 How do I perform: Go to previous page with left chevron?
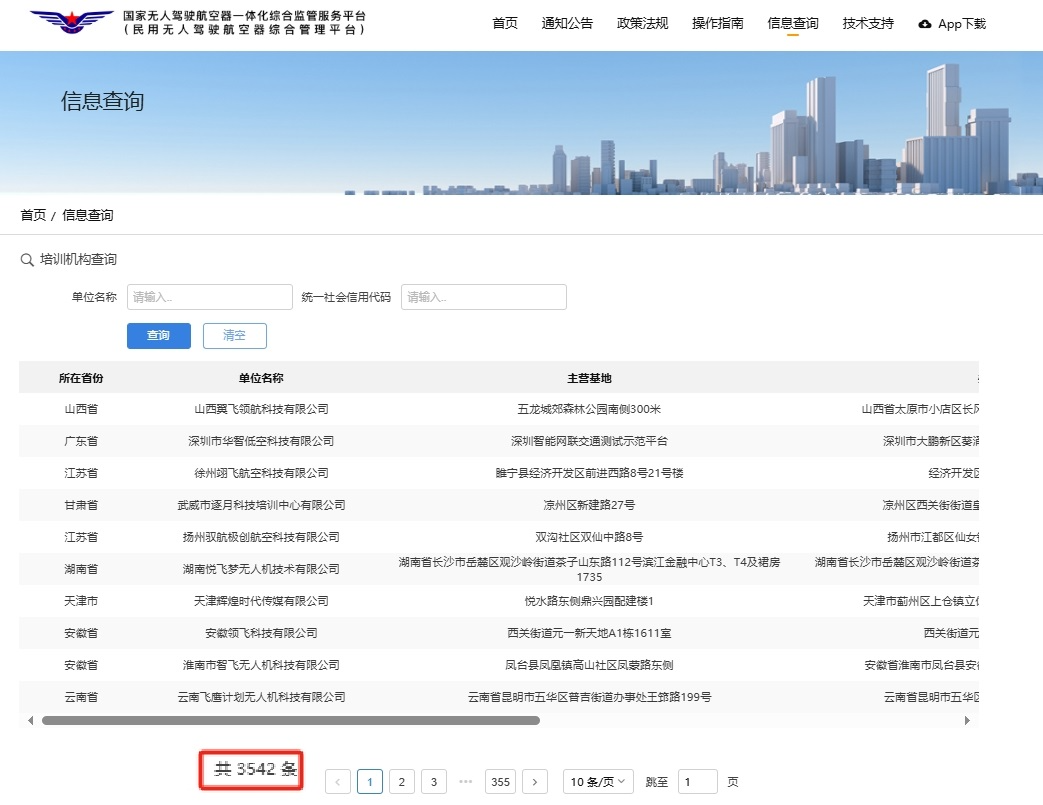[338, 782]
